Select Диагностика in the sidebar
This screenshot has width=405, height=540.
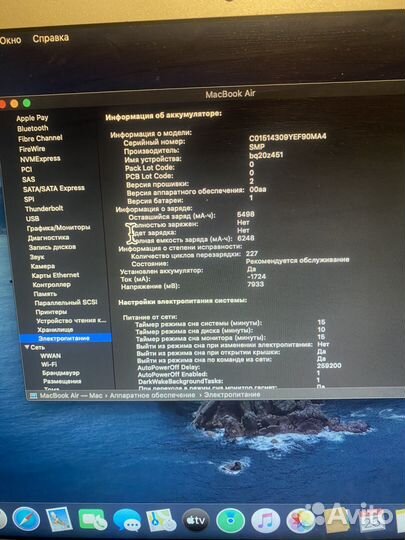(49, 238)
